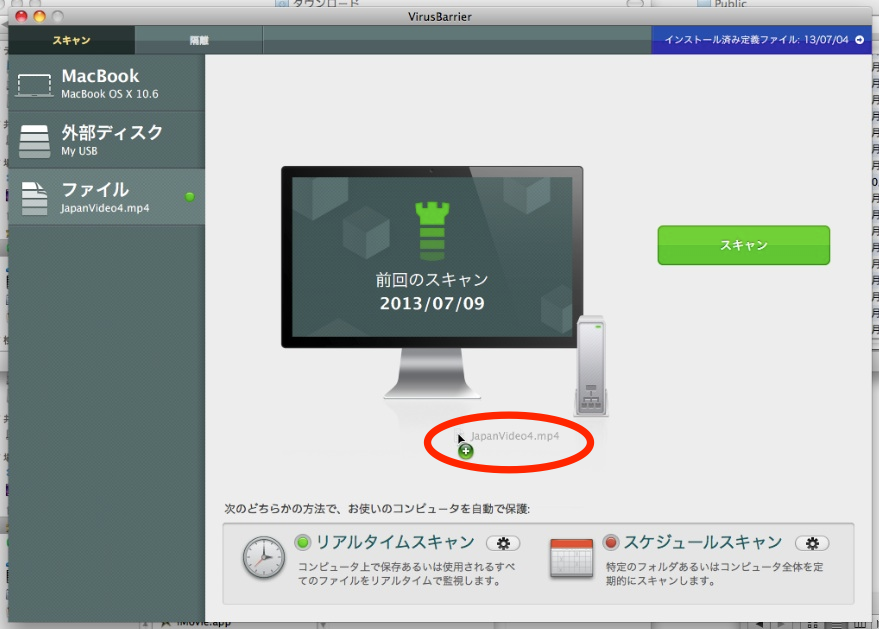Click the MacBook heading in sidebar
The height and width of the screenshot is (629, 879).
tap(100, 76)
